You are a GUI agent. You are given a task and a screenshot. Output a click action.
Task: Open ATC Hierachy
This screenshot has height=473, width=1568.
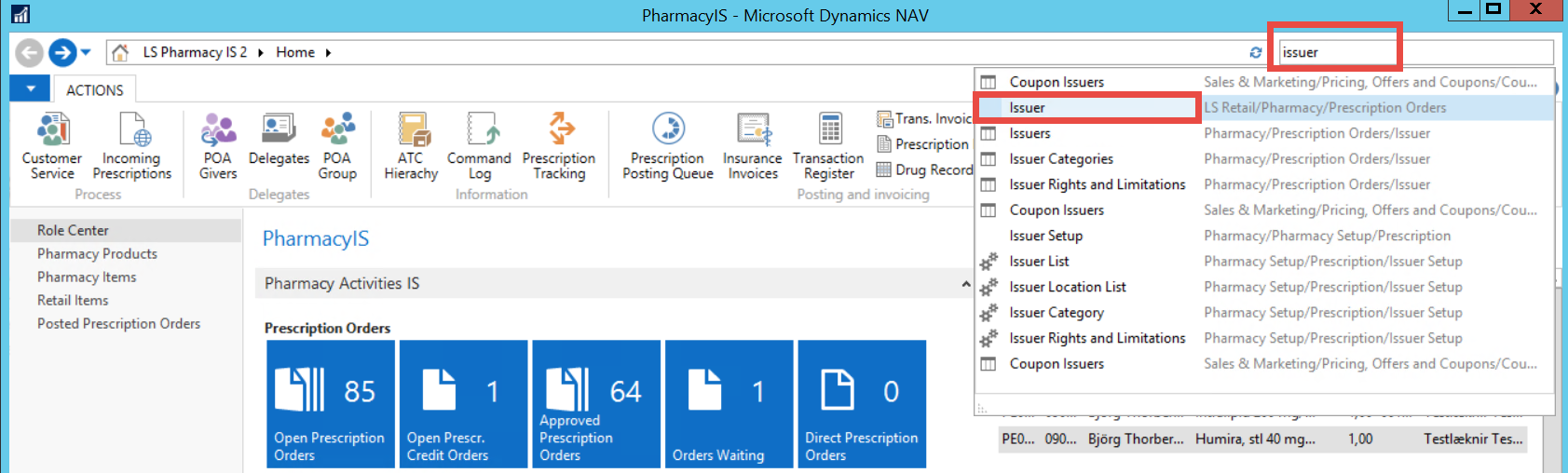[x=411, y=146]
